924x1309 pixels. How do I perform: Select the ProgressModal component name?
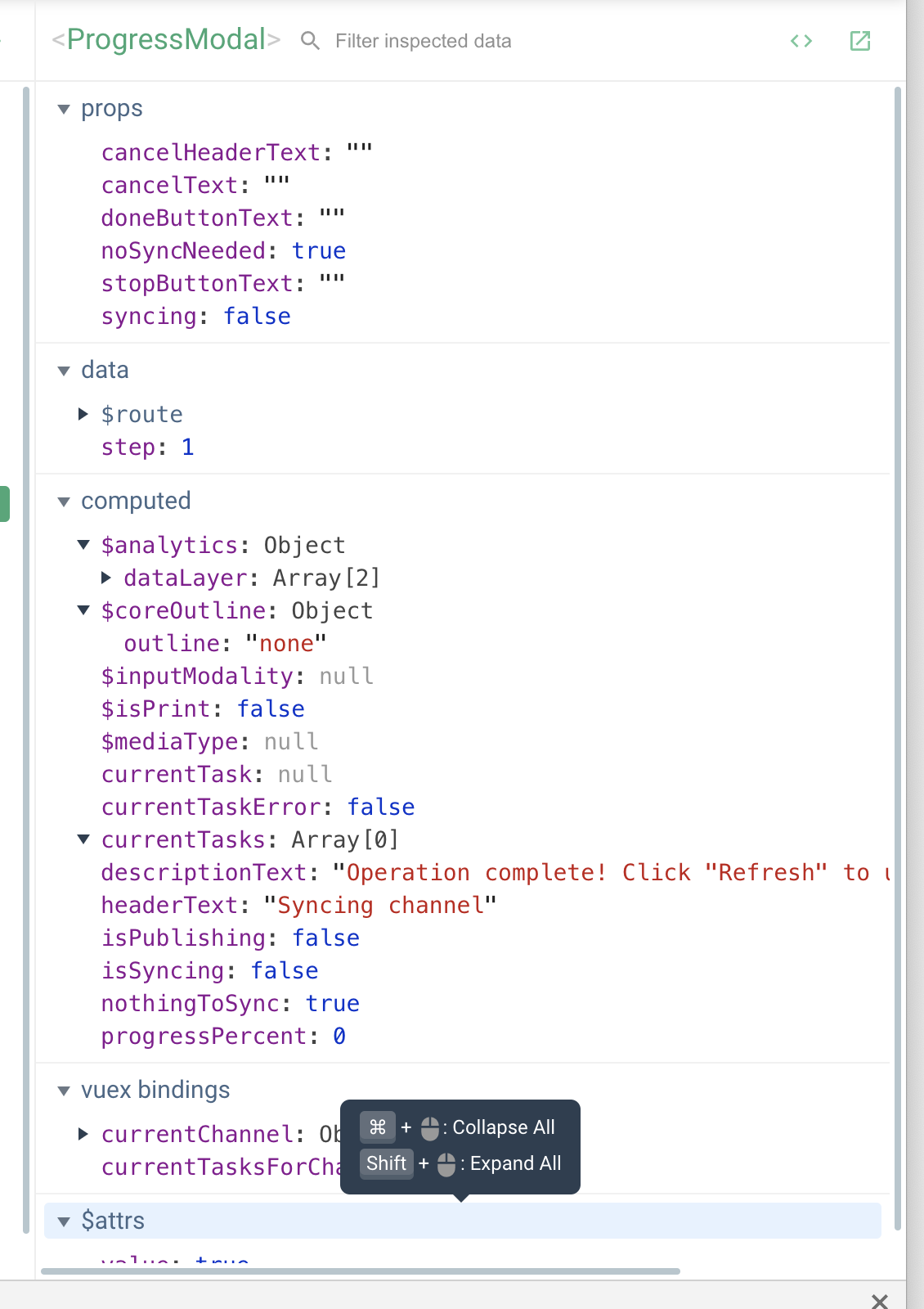pyautogui.click(x=166, y=39)
